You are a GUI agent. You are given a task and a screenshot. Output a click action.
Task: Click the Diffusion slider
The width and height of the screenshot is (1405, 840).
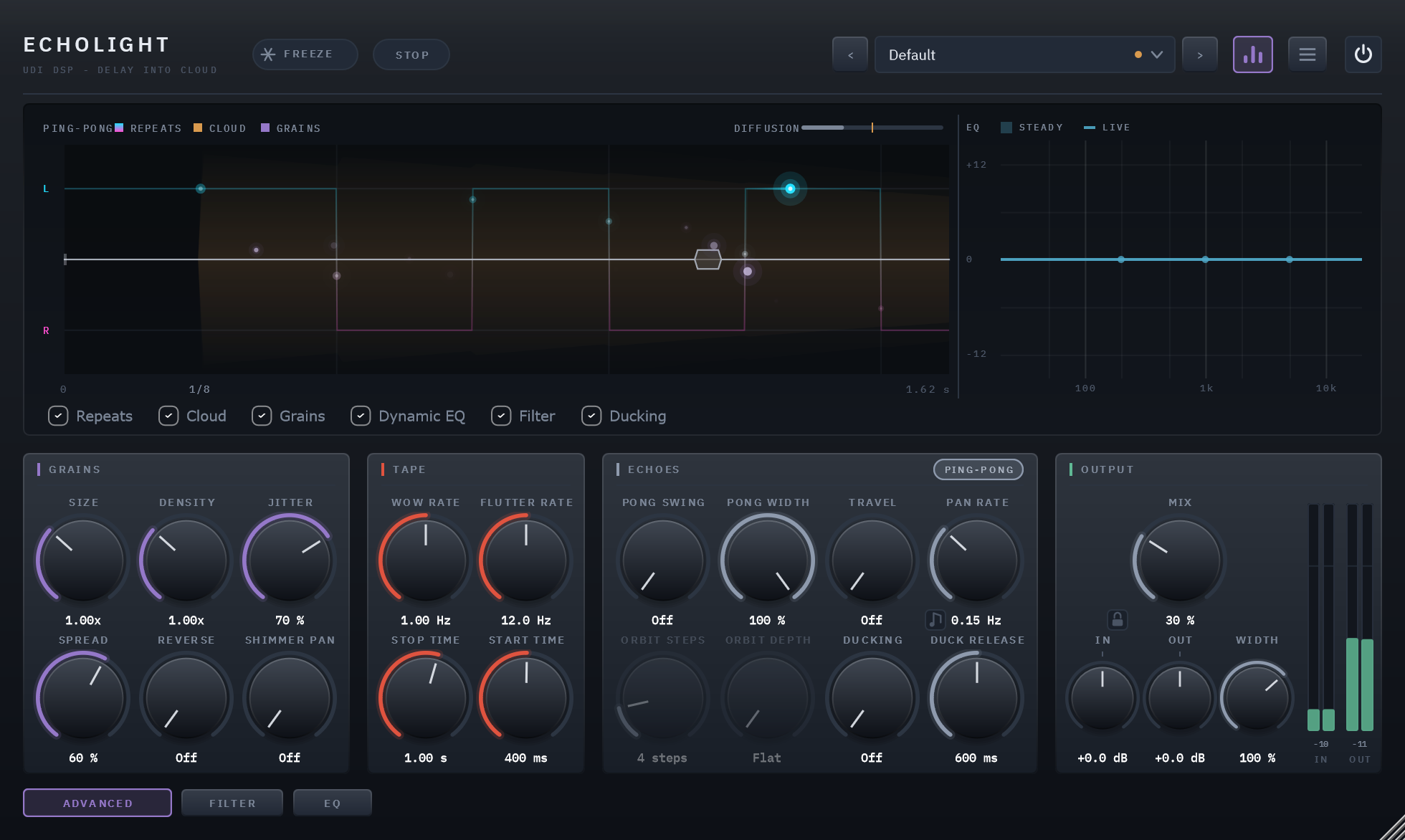pyautogui.click(x=872, y=128)
